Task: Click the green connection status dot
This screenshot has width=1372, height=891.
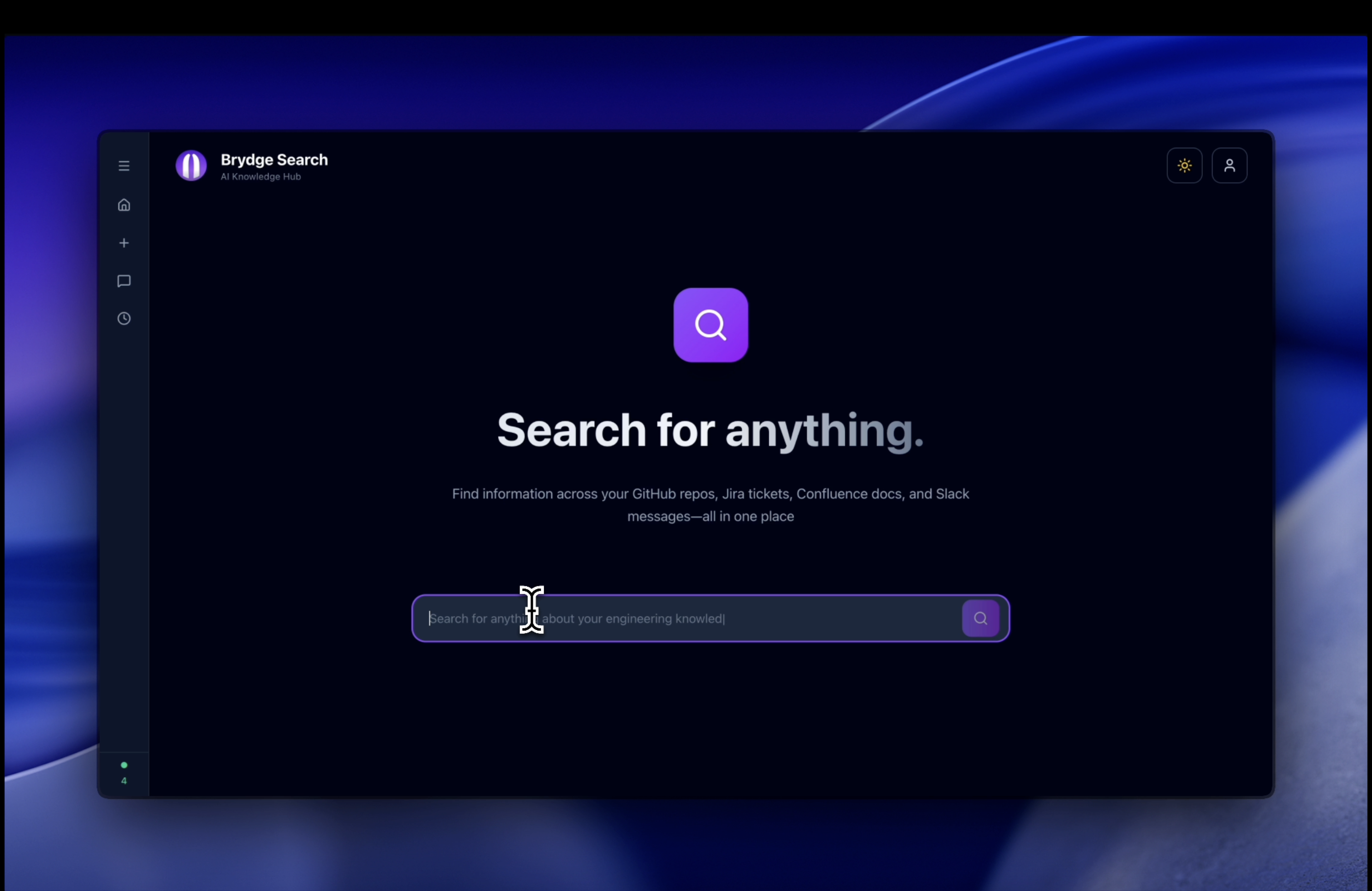Action: 124,765
